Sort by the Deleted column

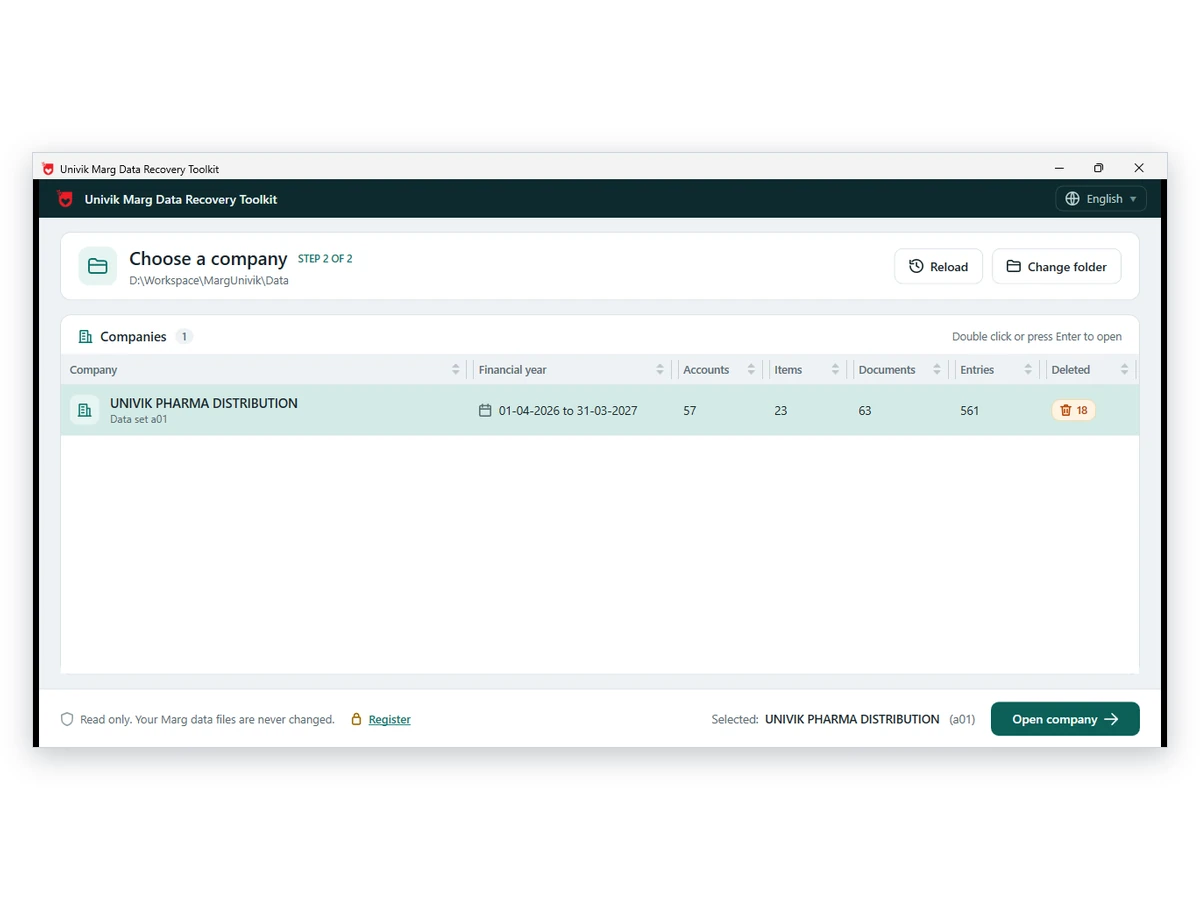click(x=1090, y=370)
